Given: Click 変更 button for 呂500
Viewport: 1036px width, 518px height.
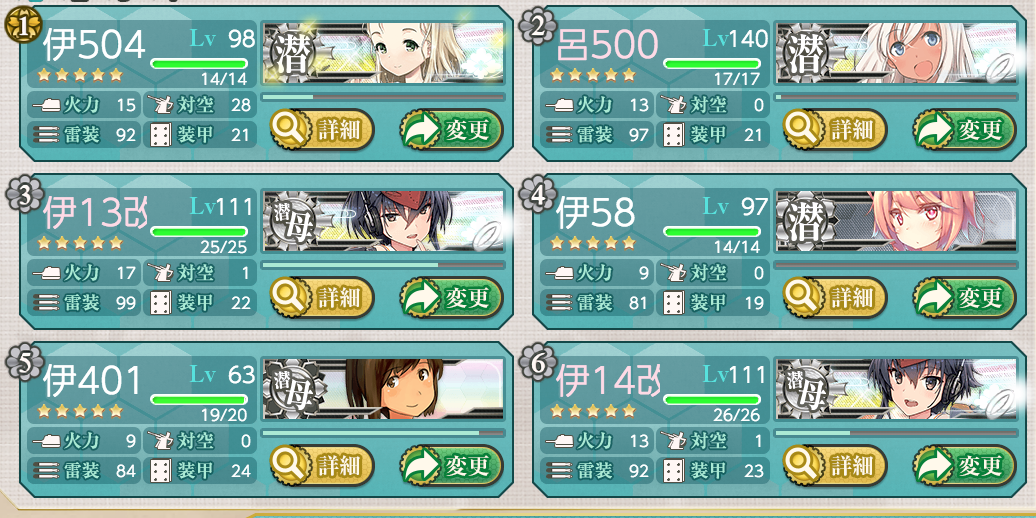Looking at the screenshot, I should 965,130.
